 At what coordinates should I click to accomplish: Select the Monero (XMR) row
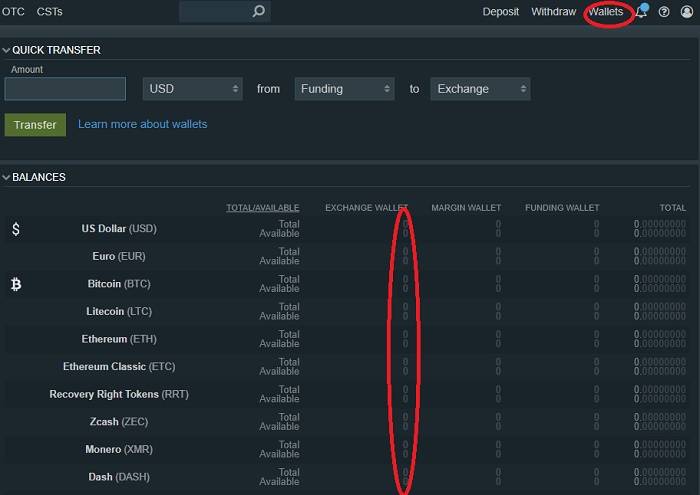click(x=347, y=449)
